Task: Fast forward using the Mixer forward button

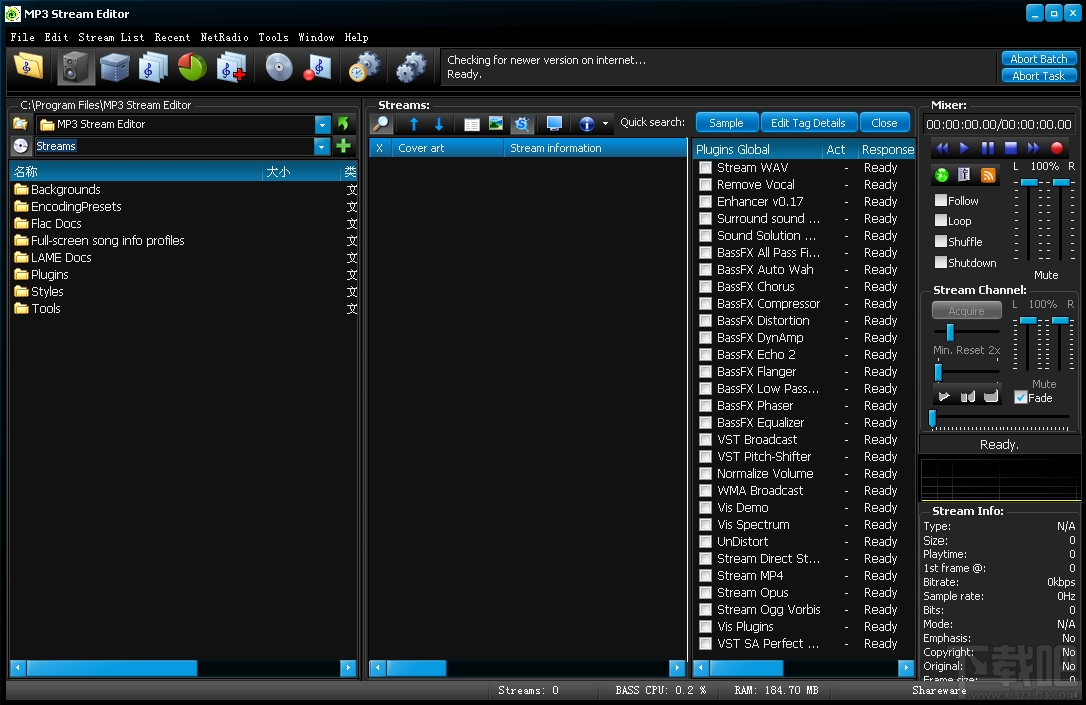Action: pos(1033,148)
